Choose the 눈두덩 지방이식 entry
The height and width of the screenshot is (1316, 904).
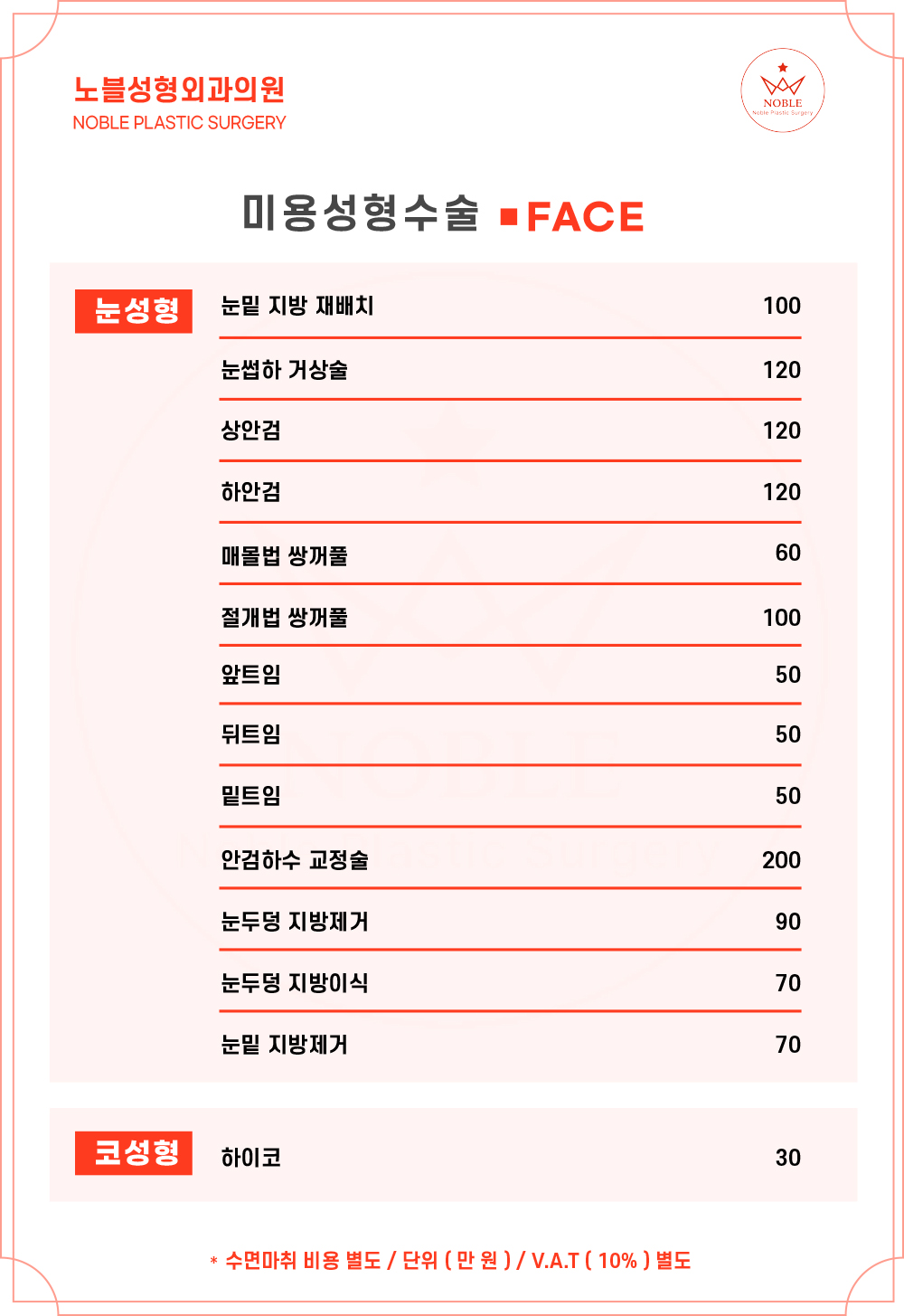pyautogui.click(x=295, y=983)
